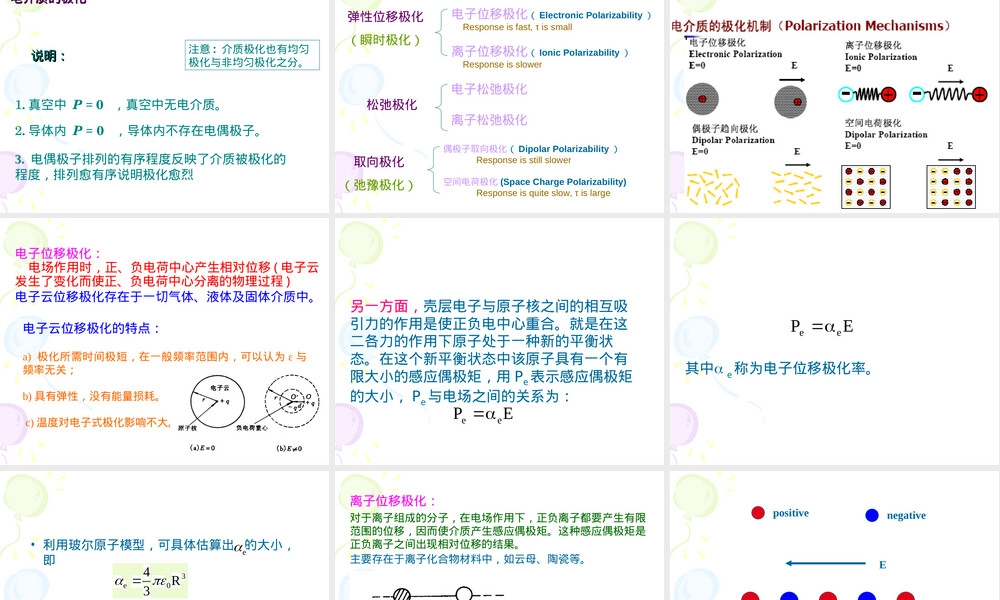
Task: Select 空间电荷极化 (Space Charge Polarizability)
Action: click(x=534, y=182)
